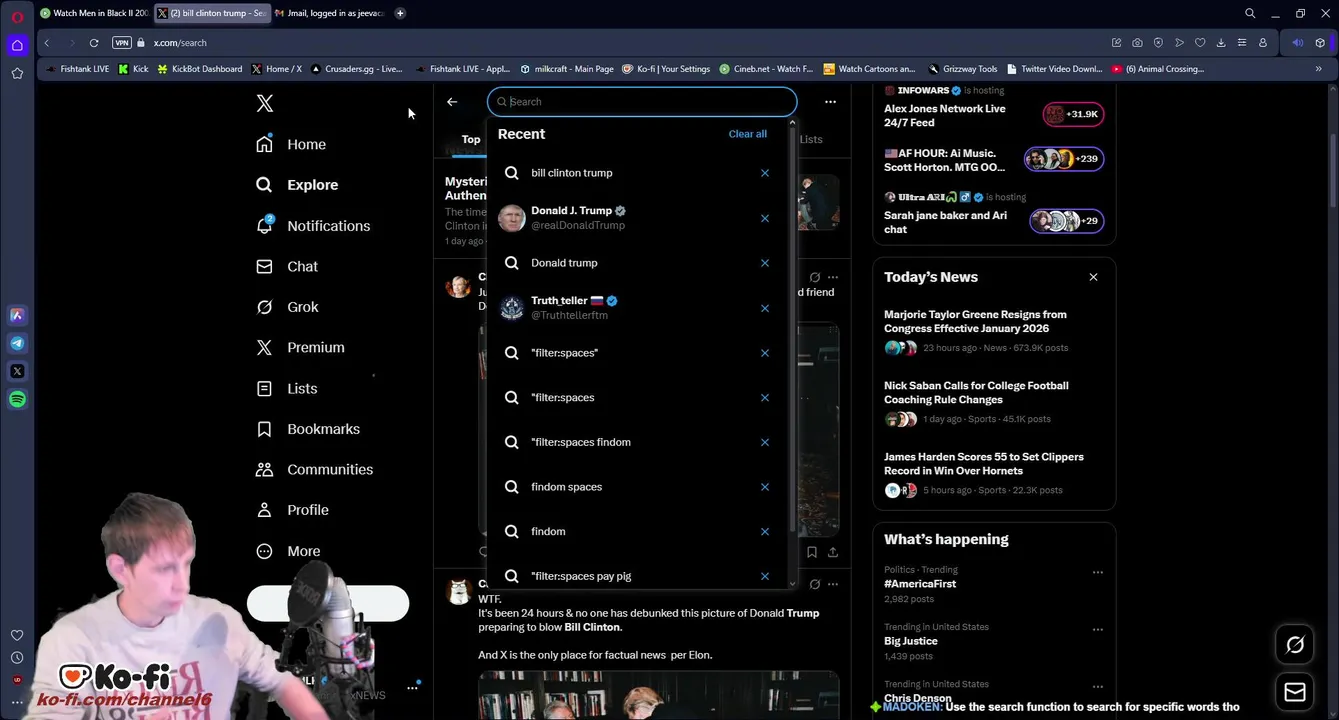Screen dimensions: 1339x720
Task: Switch to the Top tab
Action: [x=471, y=140]
